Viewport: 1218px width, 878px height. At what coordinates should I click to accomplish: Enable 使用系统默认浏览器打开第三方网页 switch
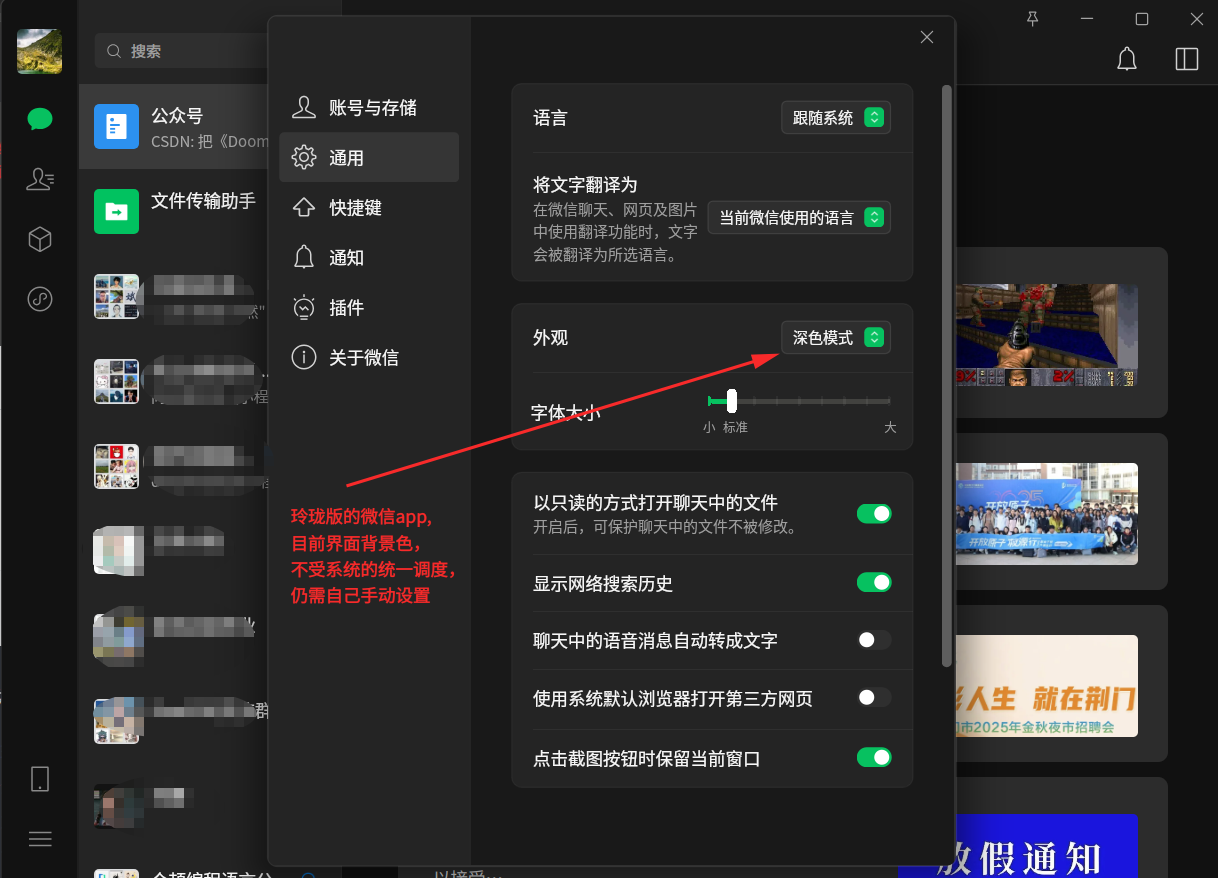point(874,698)
